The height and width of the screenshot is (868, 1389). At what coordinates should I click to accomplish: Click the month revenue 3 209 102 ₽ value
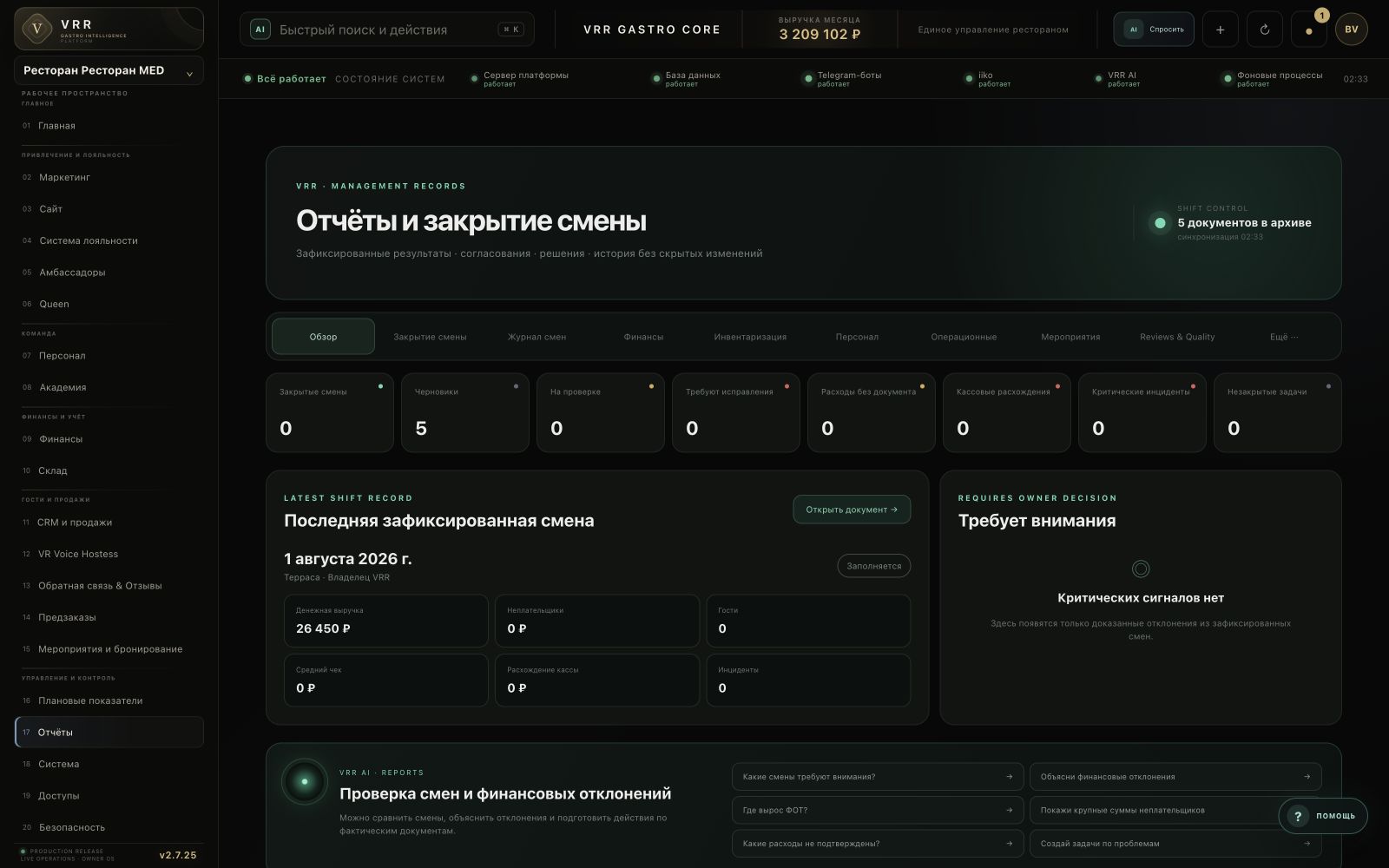[820, 35]
